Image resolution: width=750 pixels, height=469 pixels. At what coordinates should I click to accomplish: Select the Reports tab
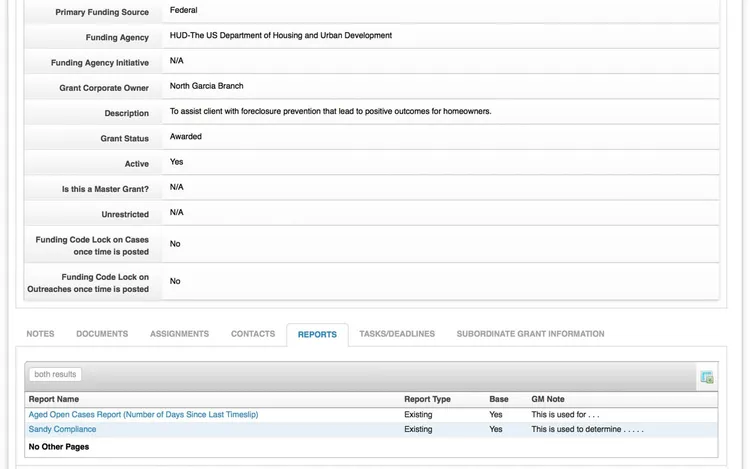pyautogui.click(x=317, y=335)
